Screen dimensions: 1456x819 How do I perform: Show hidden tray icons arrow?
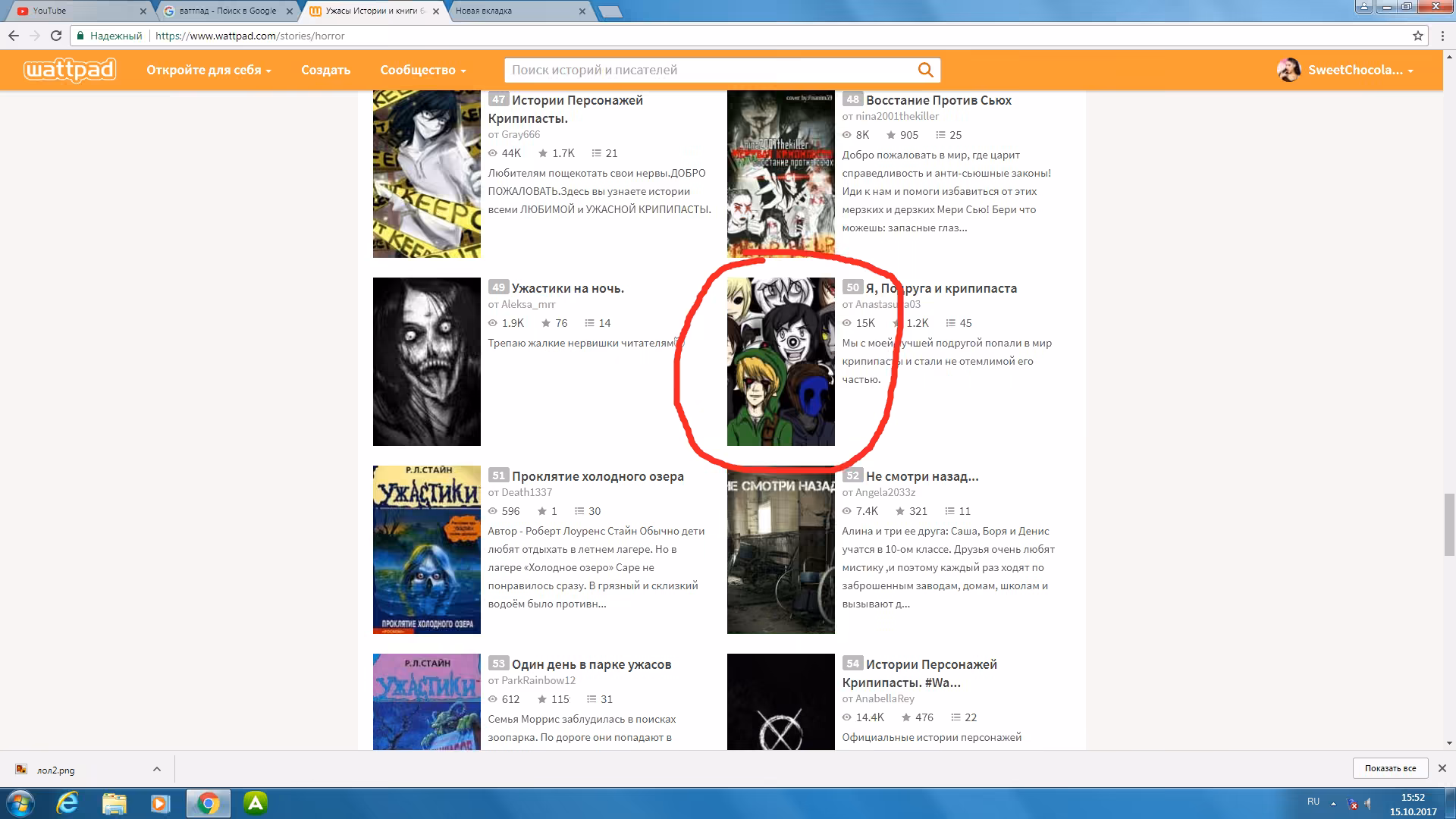tap(1334, 802)
